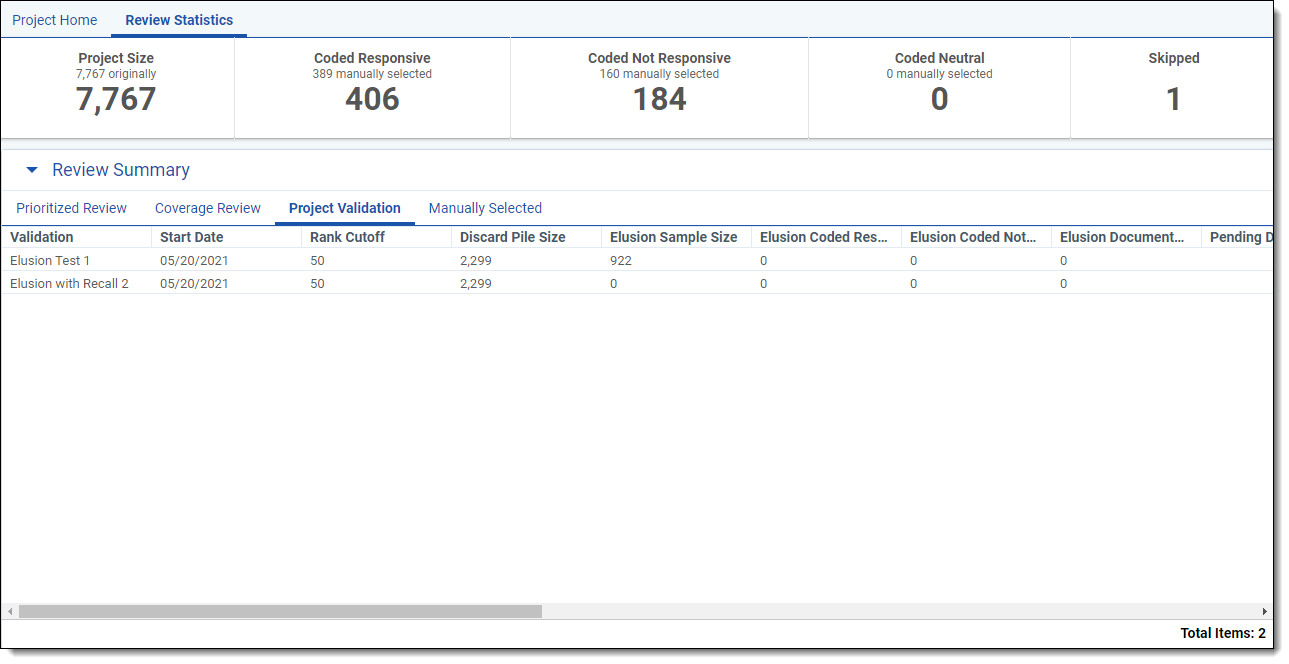Open the Manually Selected tab
The image size is (1289, 664).
point(485,208)
